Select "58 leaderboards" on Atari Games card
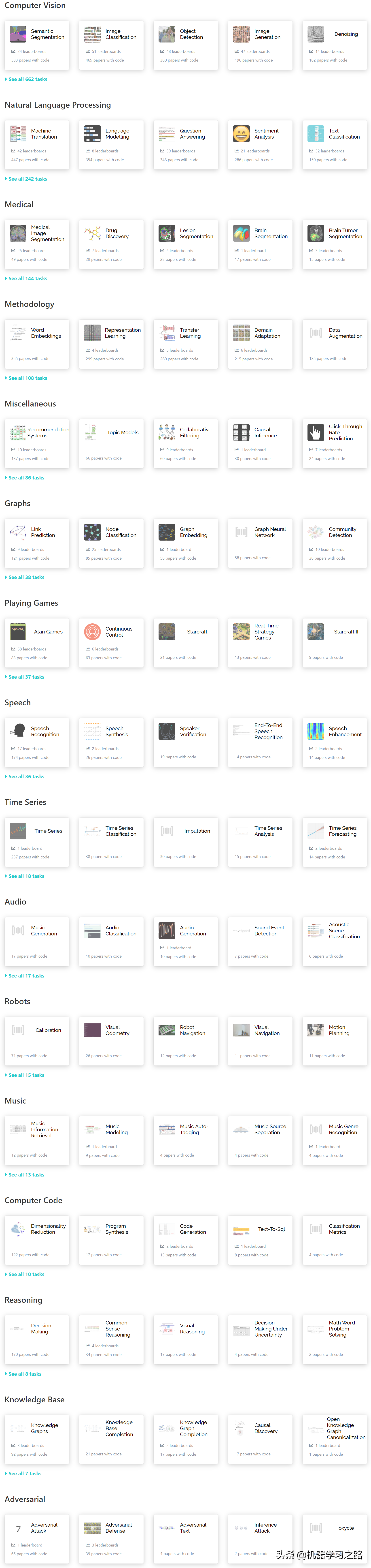This screenshot has width=371, height=1568. (32, 649)
